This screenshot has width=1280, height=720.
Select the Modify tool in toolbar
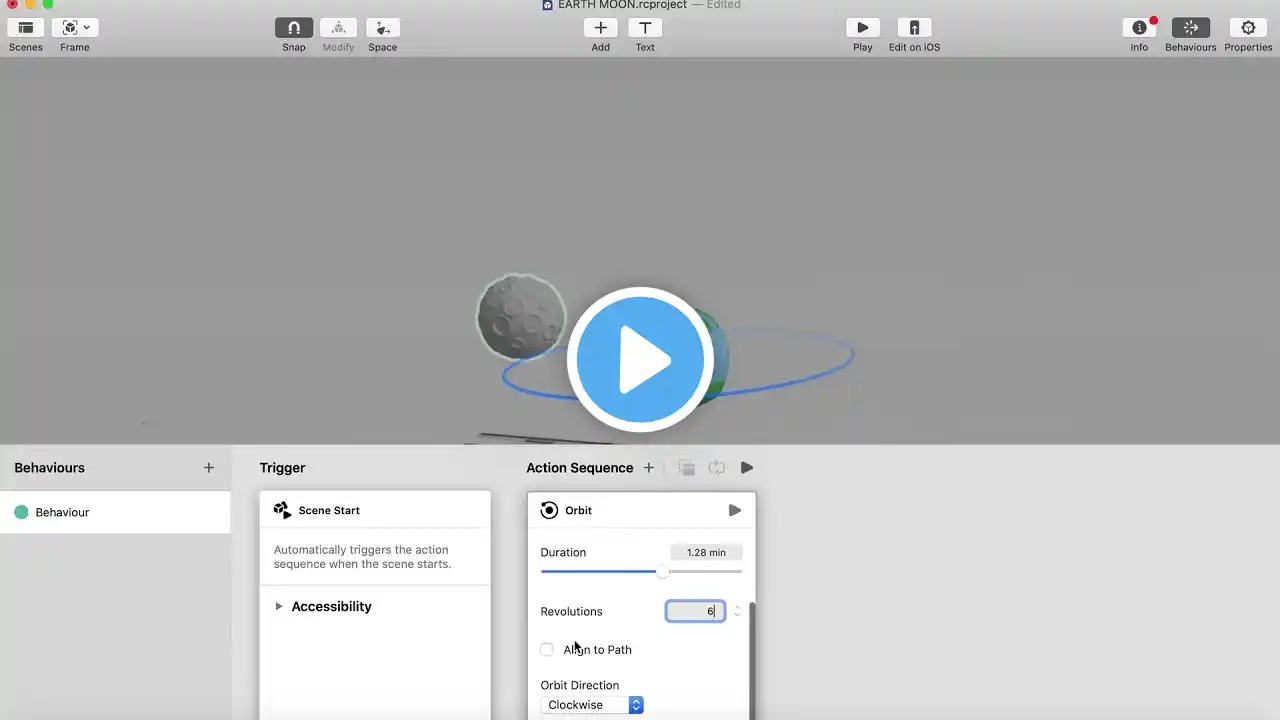[338, 28]
